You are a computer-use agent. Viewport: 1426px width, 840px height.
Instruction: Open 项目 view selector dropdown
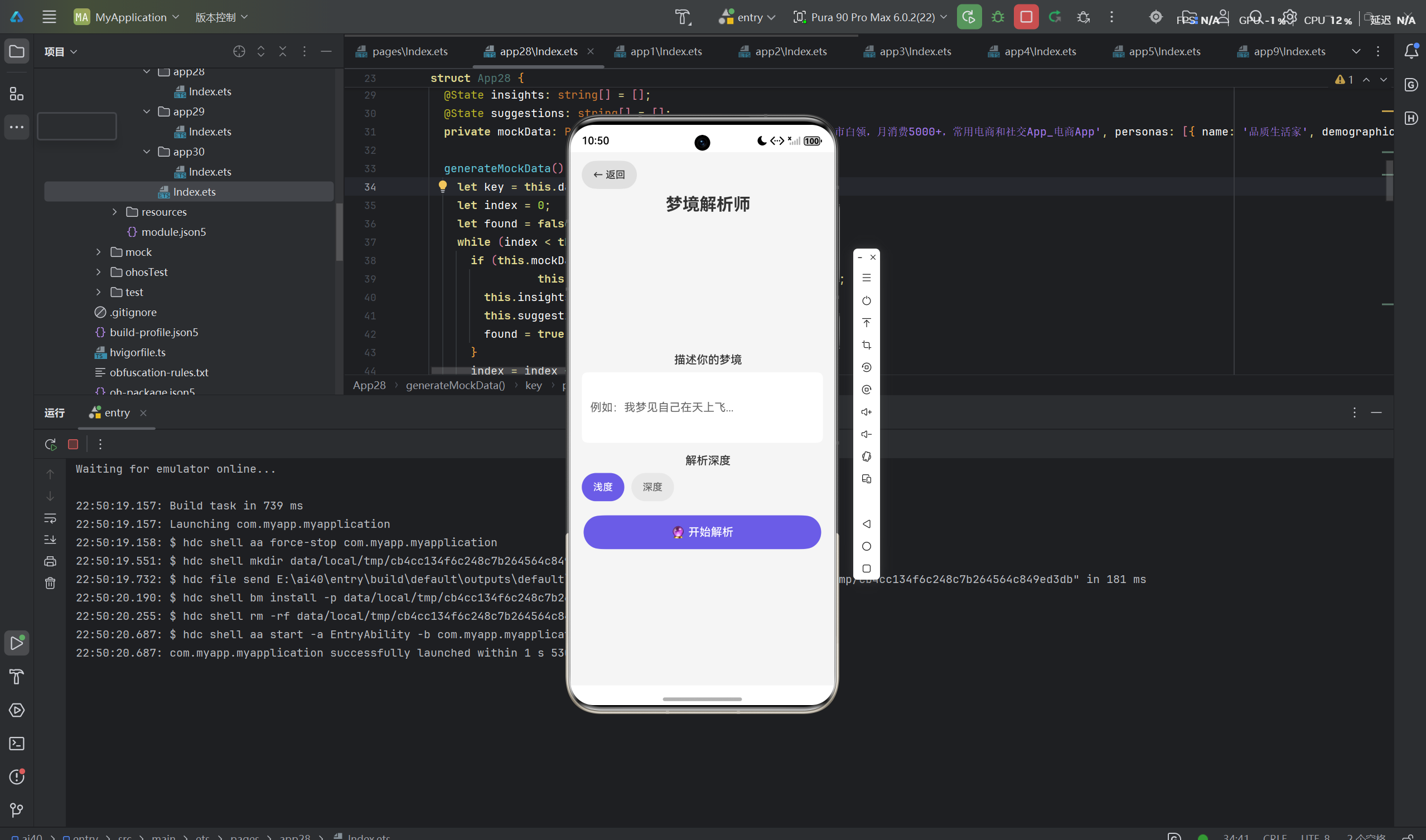[61, 51]
